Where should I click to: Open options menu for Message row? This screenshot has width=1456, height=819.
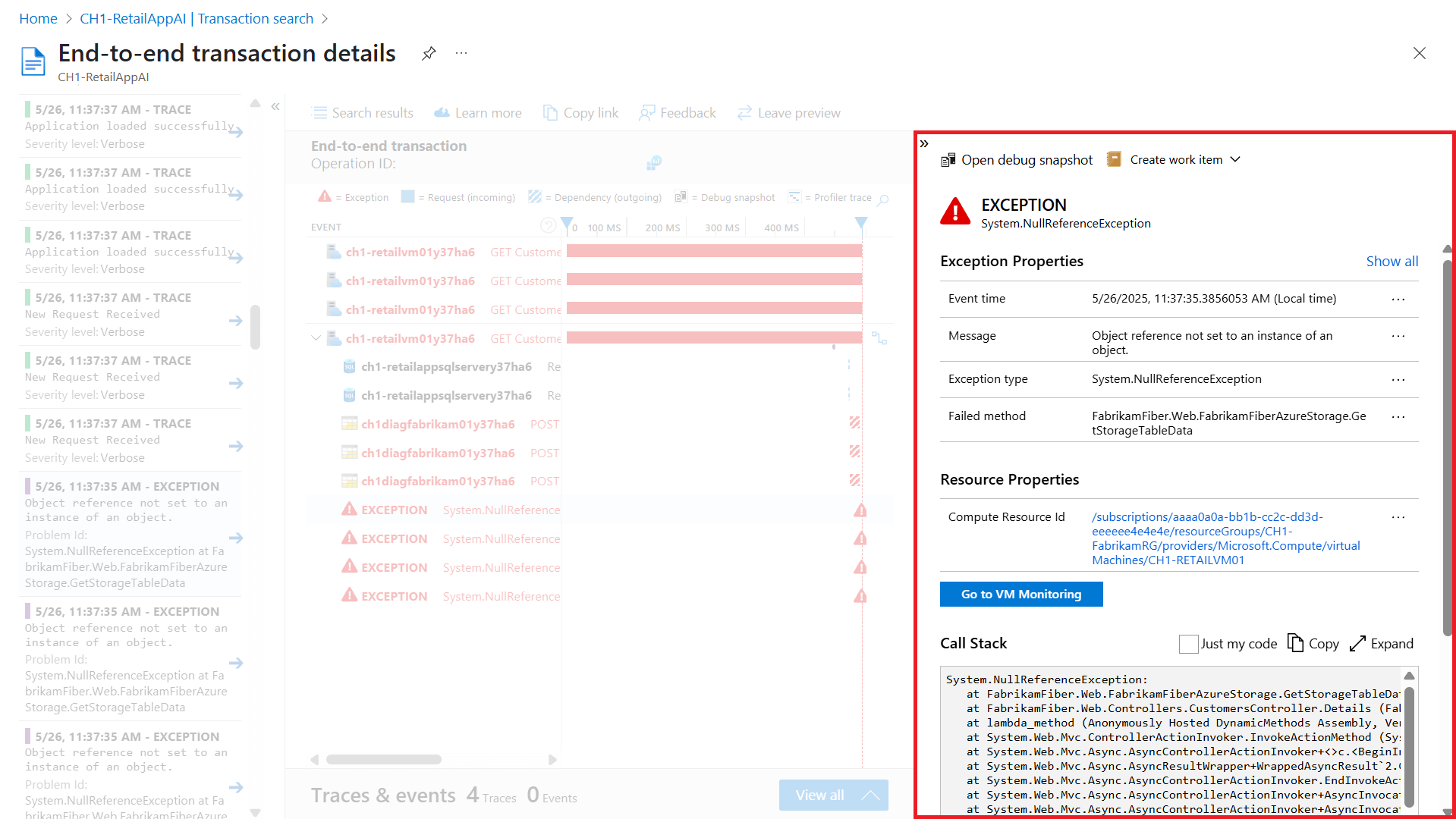pyautogui.click(x=1398, y=336)
